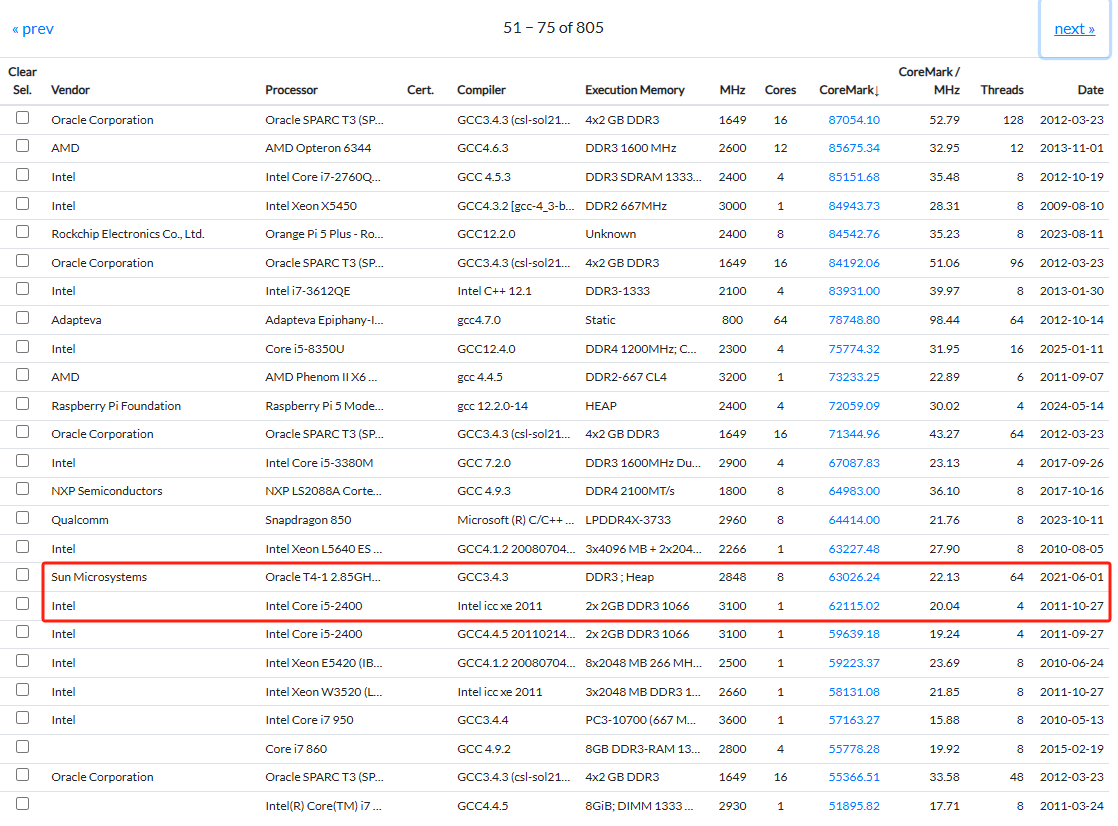Open the 63026.24 Sun Microsystems score
Image resolution: width=1118 pixels, height=826 pixels.
(853, 577)
